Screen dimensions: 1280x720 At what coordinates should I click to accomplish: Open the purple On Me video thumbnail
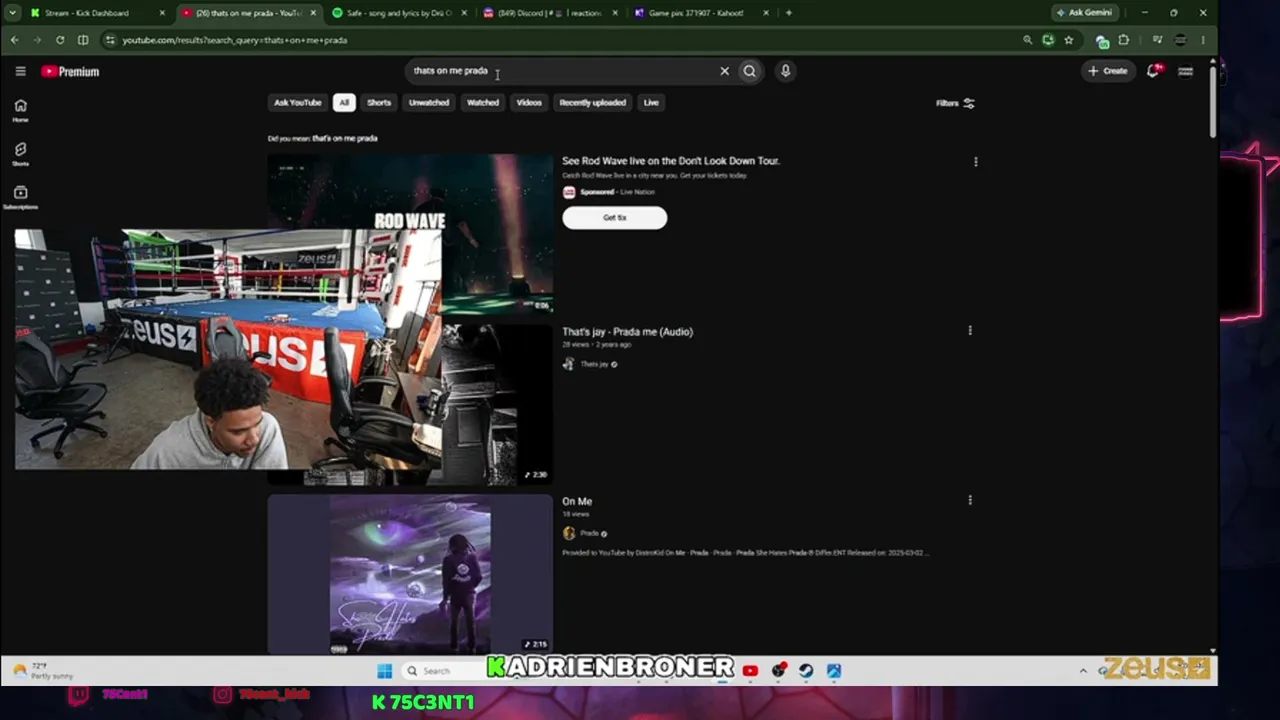coord(410,574)
